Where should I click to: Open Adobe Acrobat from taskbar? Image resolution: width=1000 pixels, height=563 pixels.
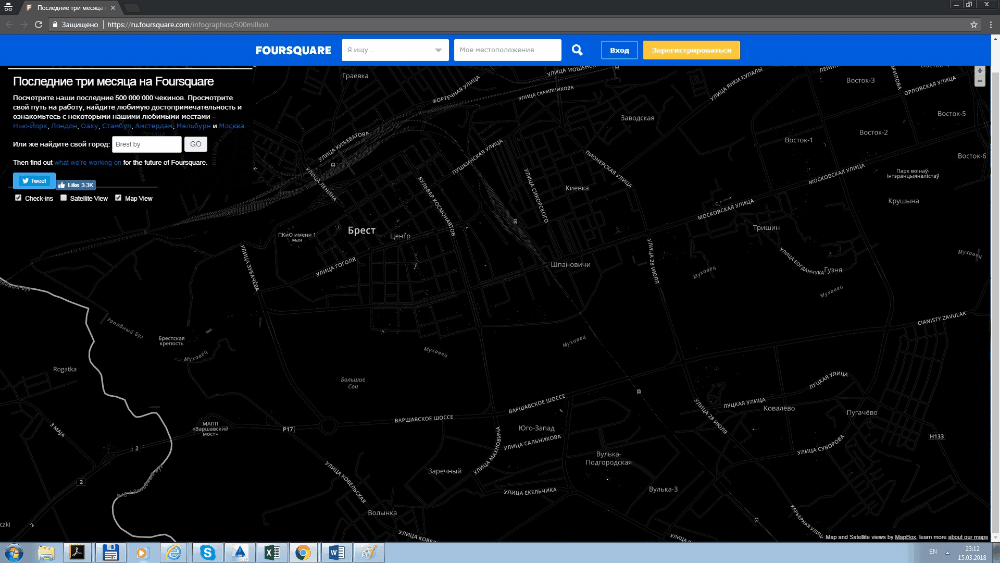click(78, 552)
